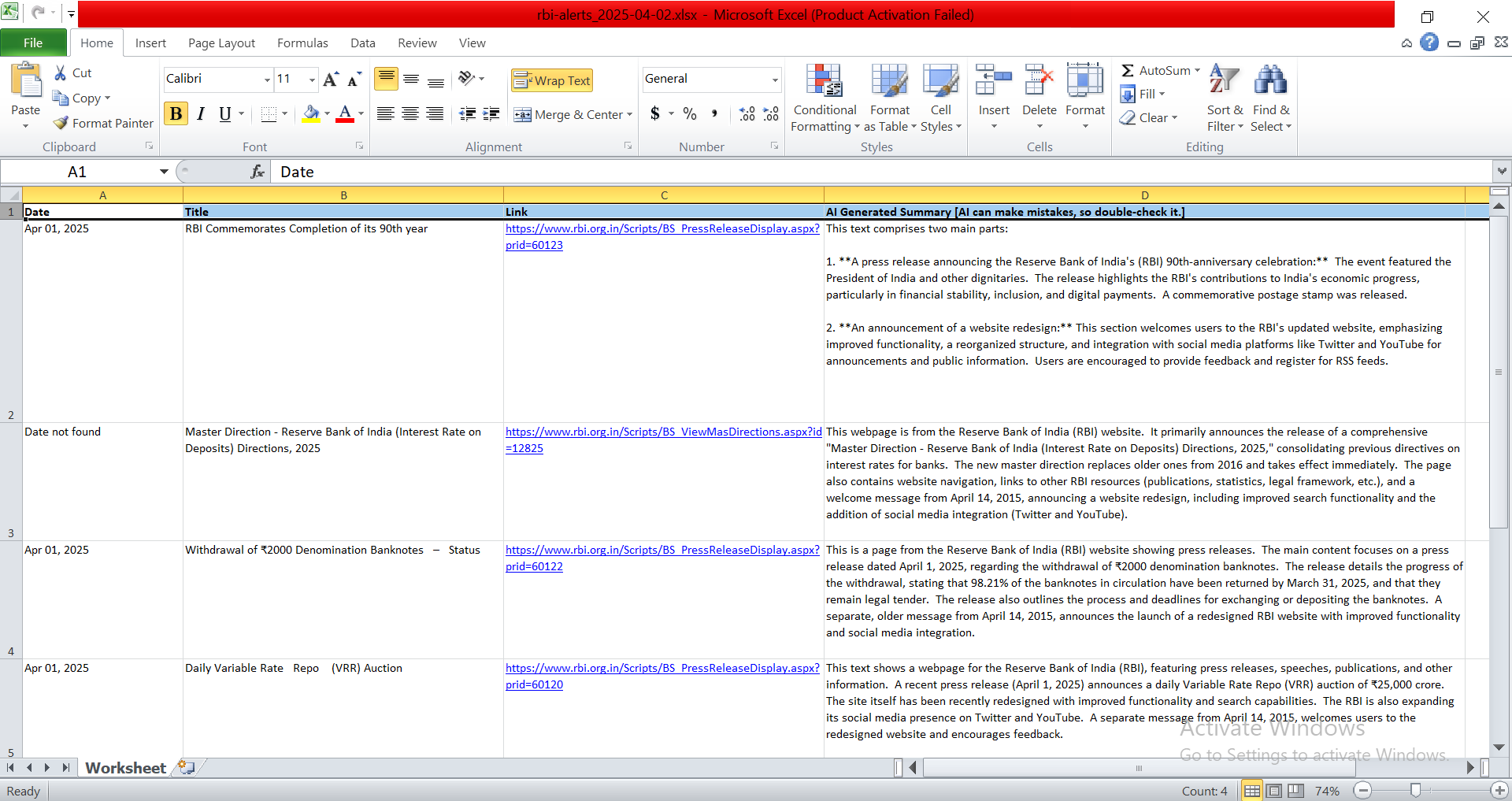Apply the red Font Color
Viewport: 1512px width, 801px height.
[344, 114]
